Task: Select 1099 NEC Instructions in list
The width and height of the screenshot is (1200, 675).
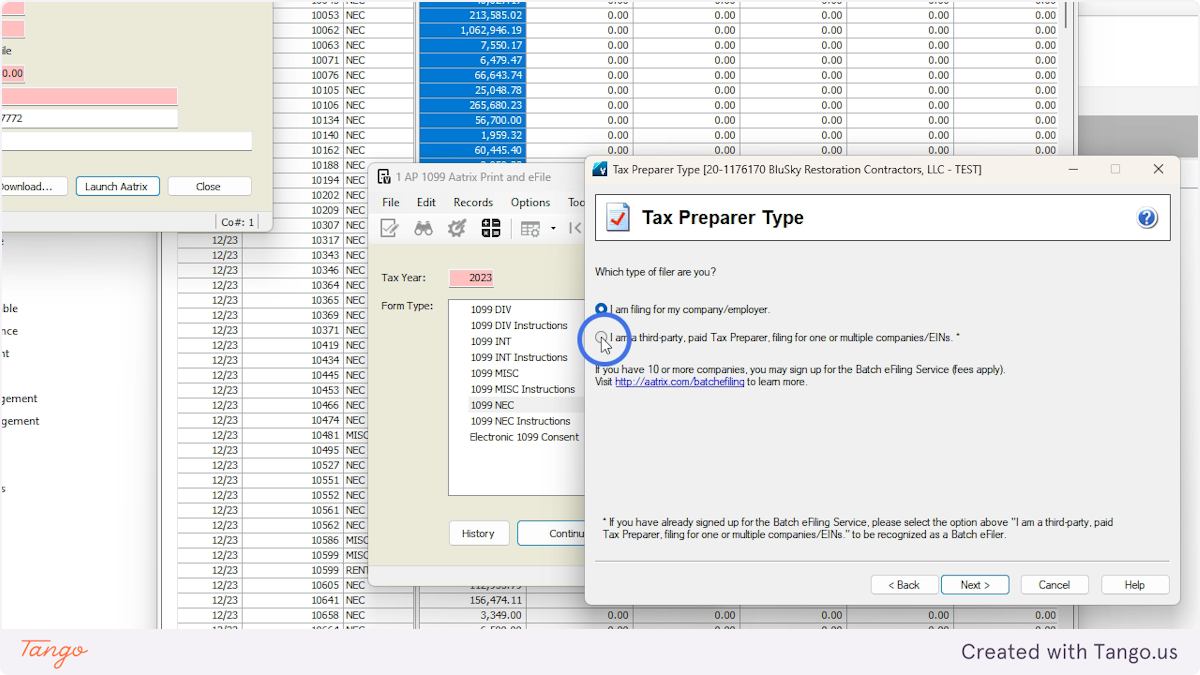Action: pyautogui.click(x=520, y=421)
